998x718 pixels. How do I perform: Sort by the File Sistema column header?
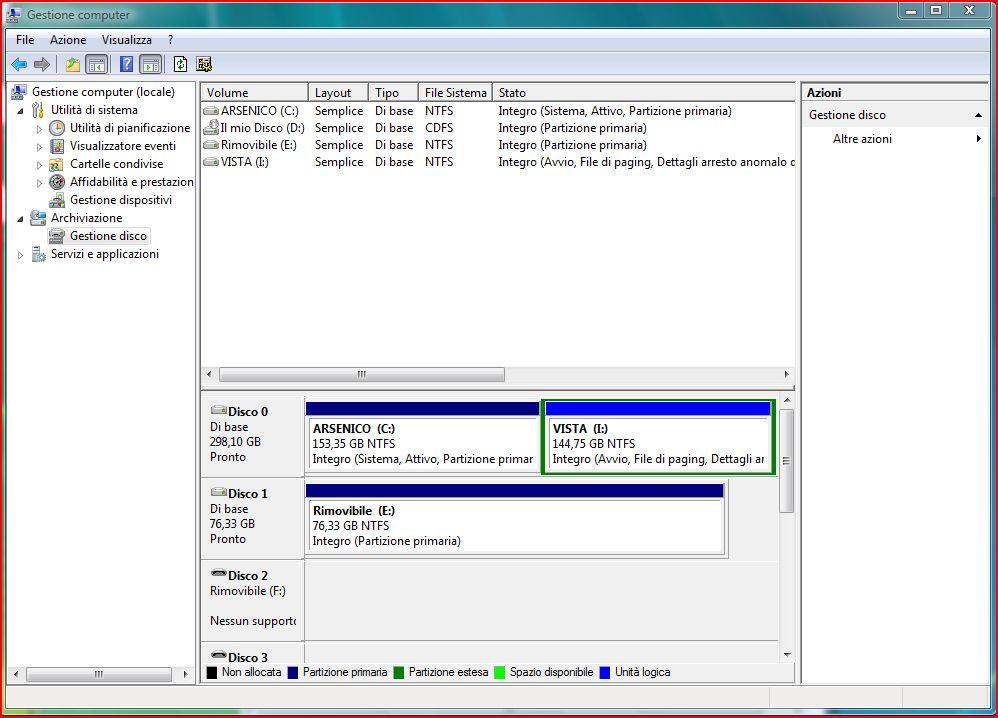456,93
